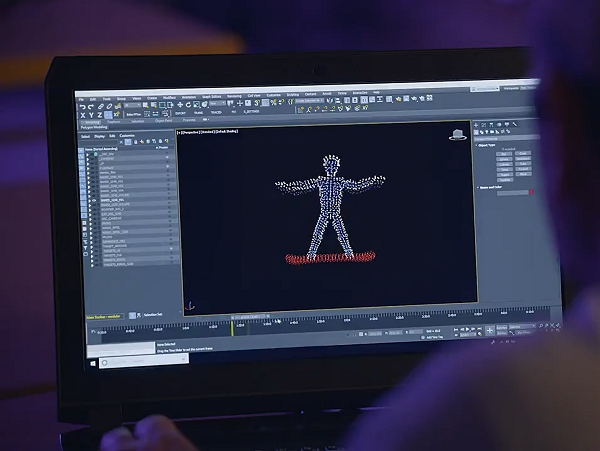Open the Selection Filter dropdown
600x451 pixels.
click(x=132, y=105)
